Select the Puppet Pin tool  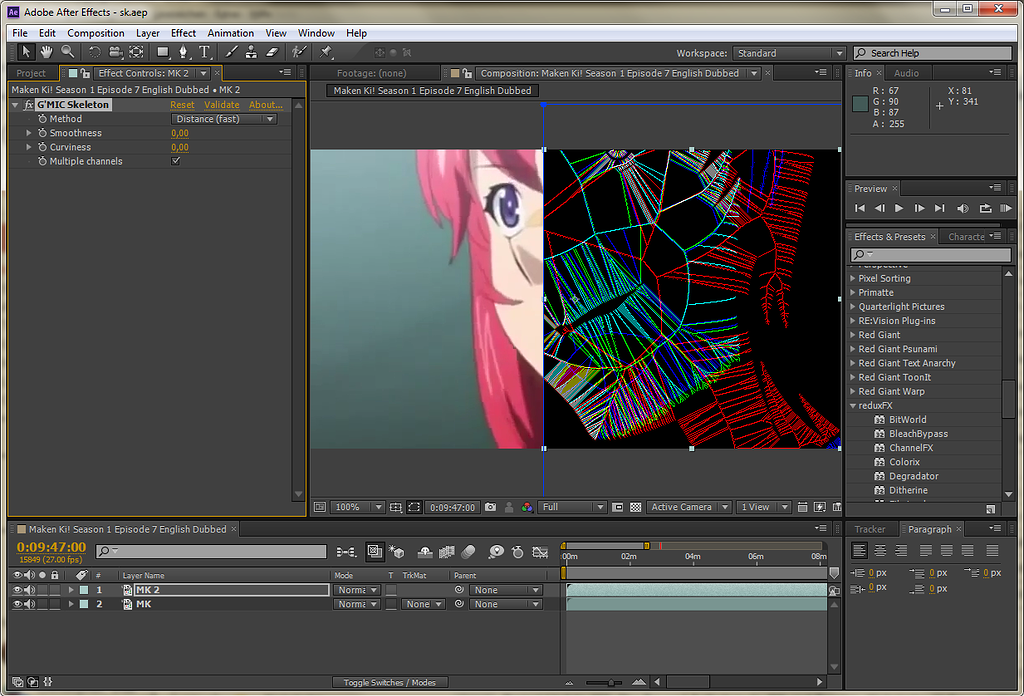click(x=326, y=52)
